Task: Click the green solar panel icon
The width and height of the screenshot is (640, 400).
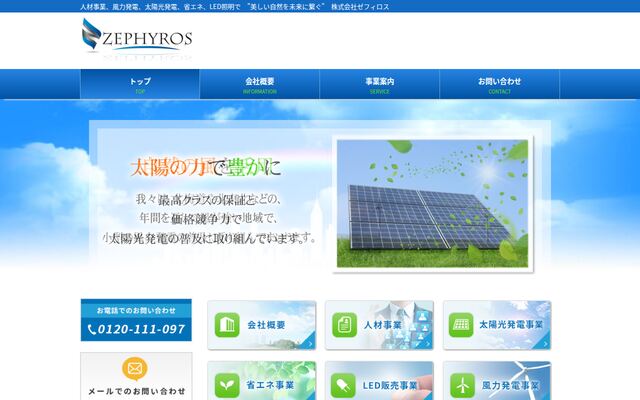Action: pyautogui.click(x=461, y=325)
